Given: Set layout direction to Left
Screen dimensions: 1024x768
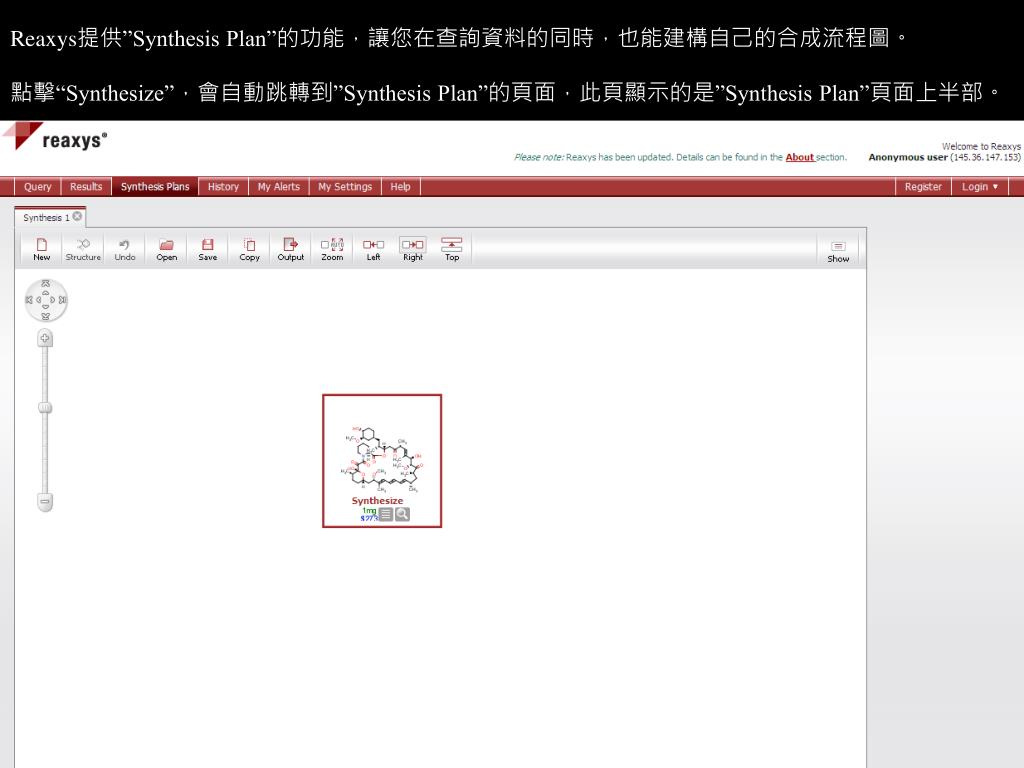Looking at the screenshot, I should tap(373, 249).
